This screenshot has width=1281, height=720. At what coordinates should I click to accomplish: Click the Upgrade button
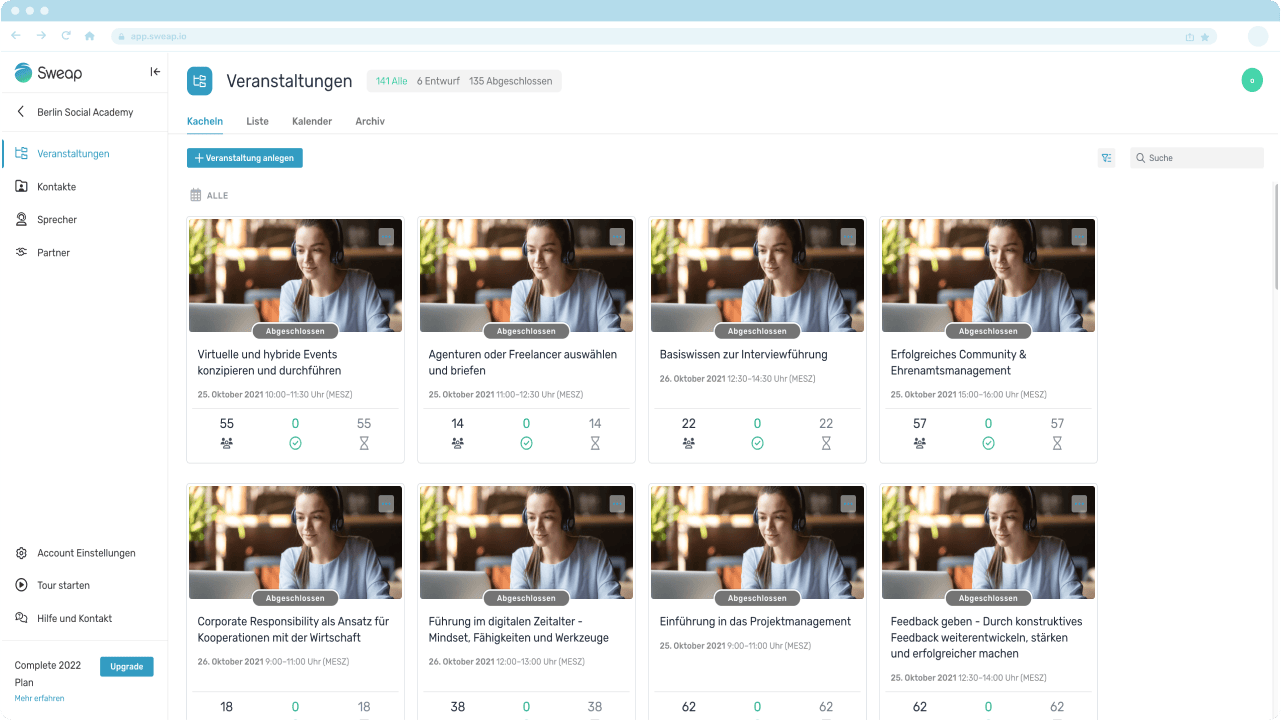(x=127, y=667)
